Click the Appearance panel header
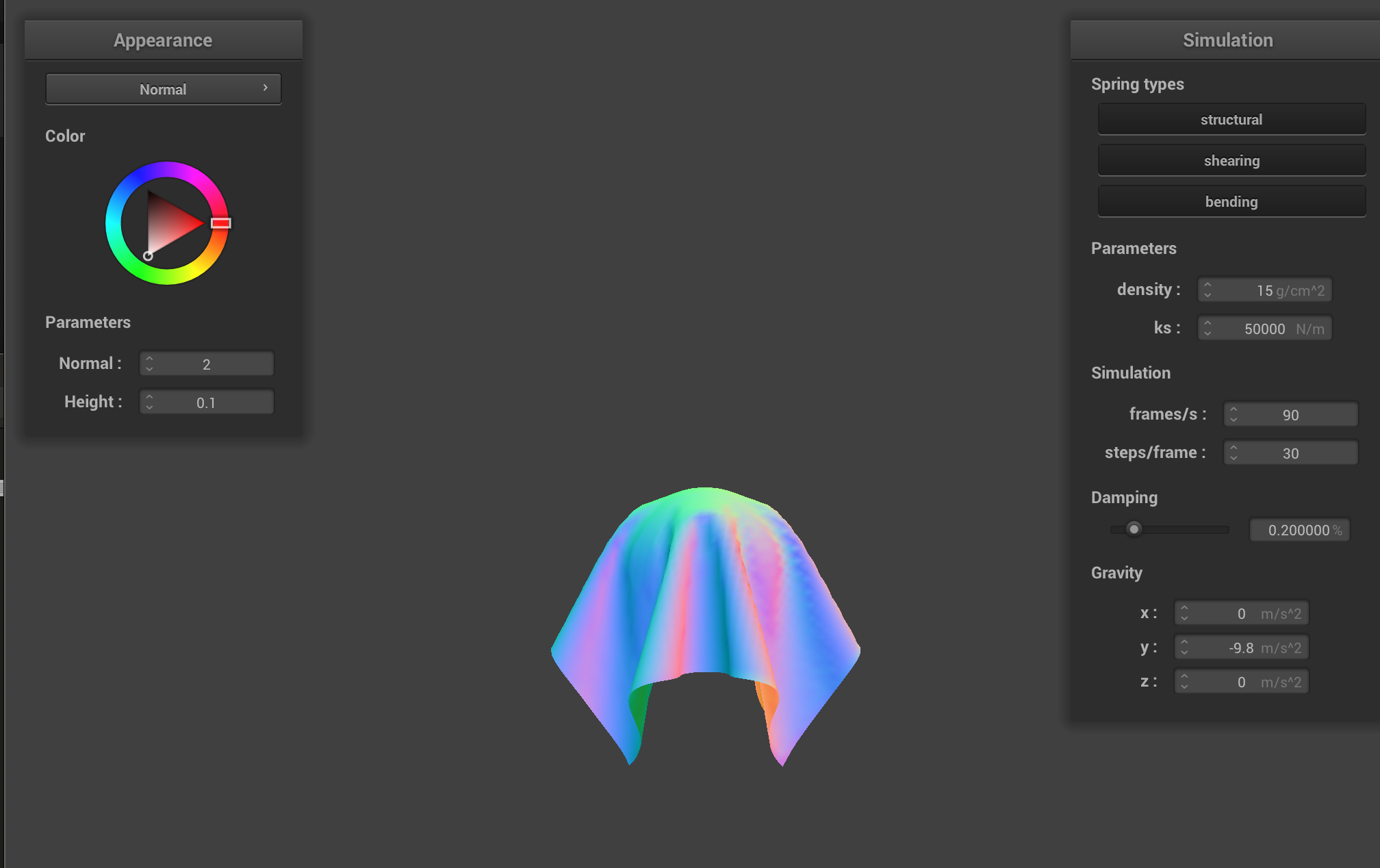The width and height of the screenshot is (1380, 868). click(163, 40)
